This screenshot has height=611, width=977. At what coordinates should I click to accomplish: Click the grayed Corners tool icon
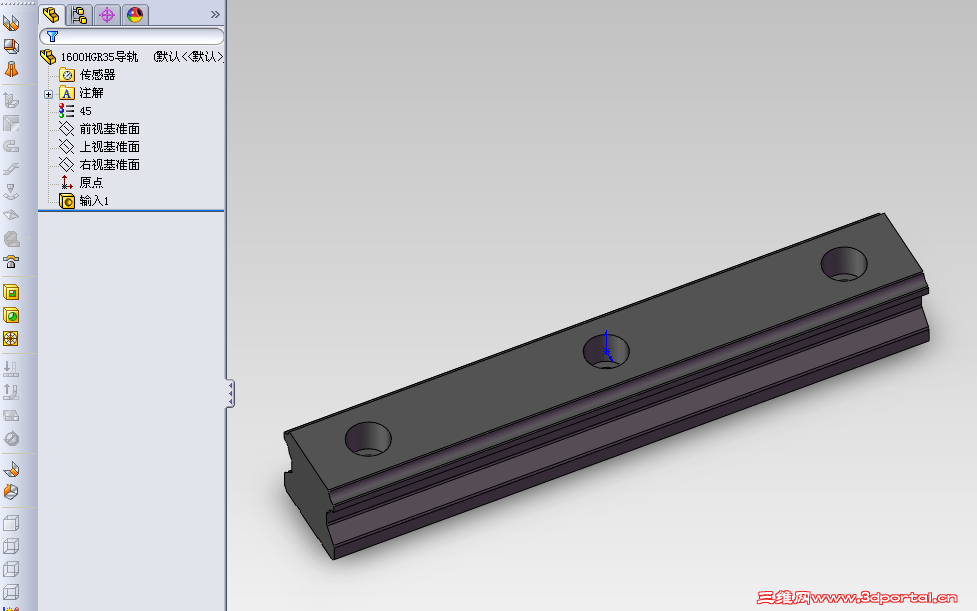[11, 238]
